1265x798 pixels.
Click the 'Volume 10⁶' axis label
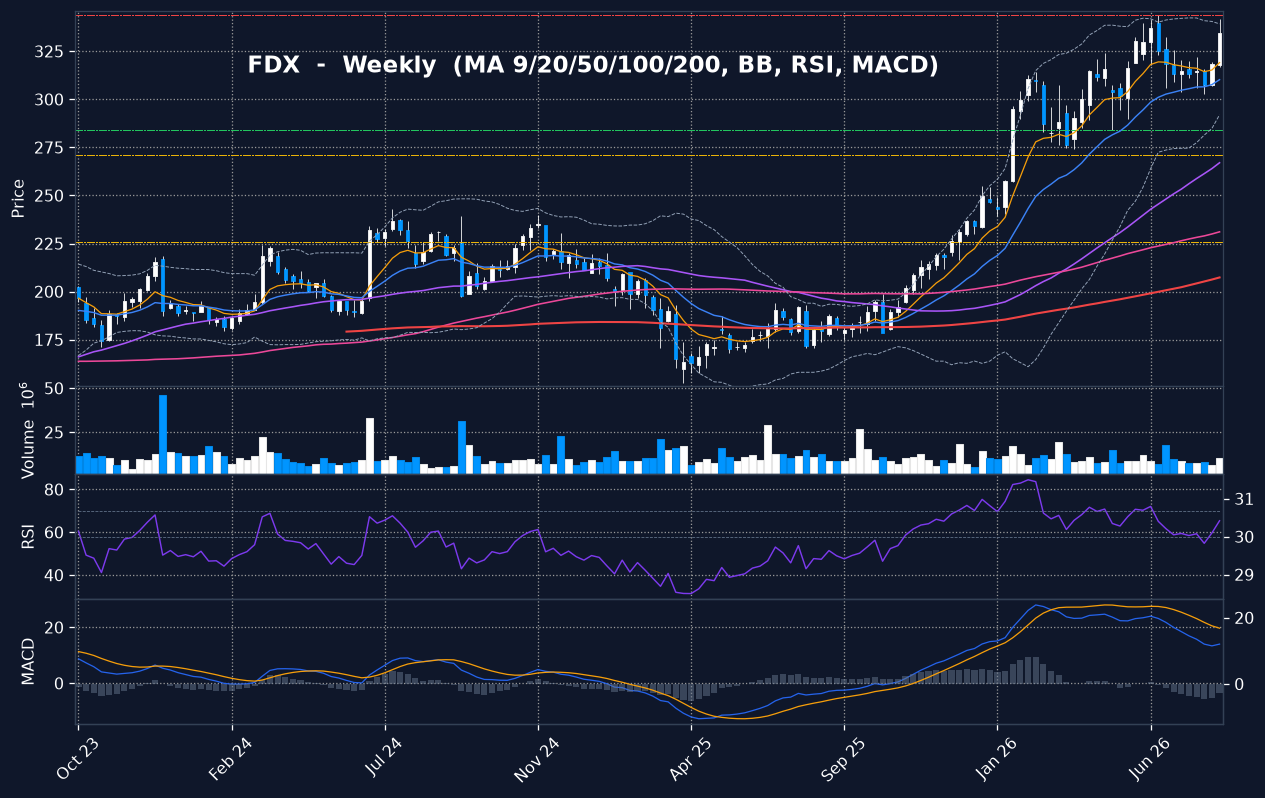[x=27, y=432]
